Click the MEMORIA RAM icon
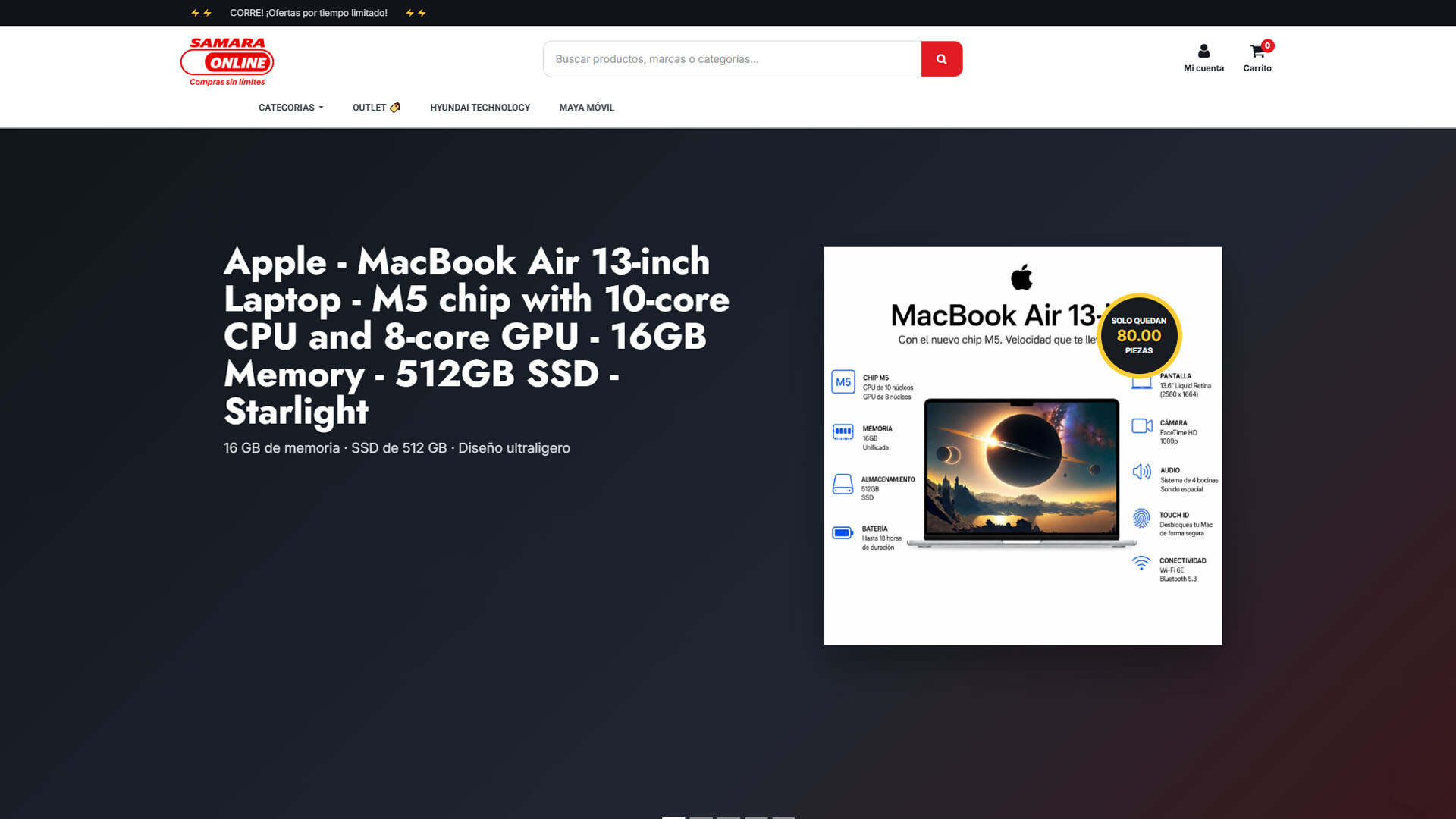 coord(843,432)
